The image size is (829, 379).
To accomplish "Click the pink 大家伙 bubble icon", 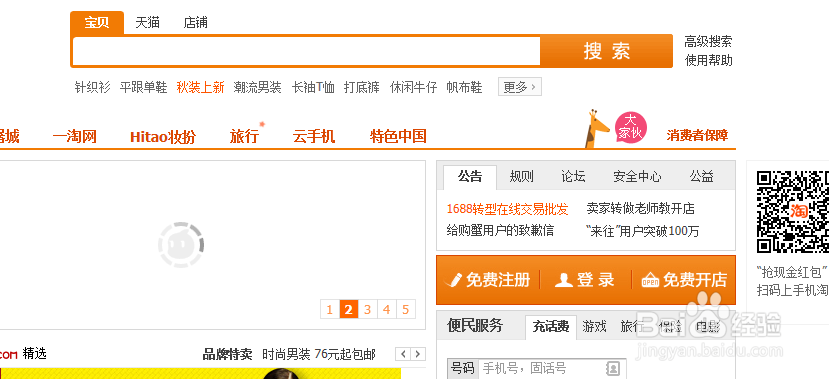I will [x=630, y=126].
